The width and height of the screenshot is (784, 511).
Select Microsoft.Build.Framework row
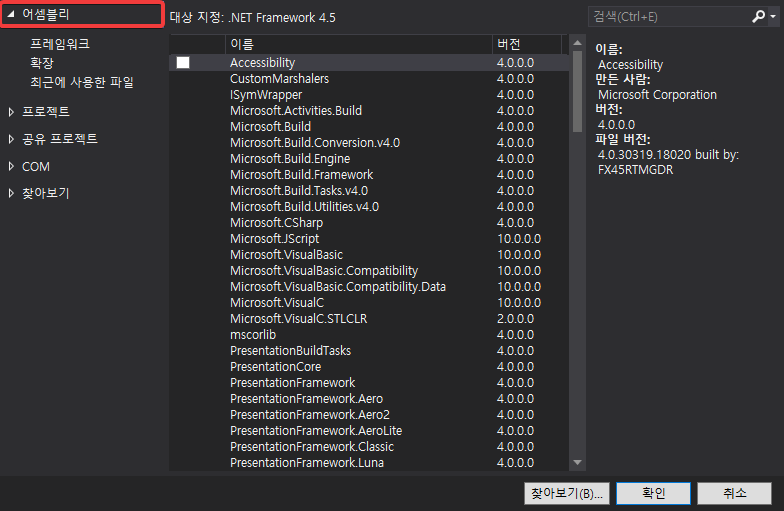[369, 174]
